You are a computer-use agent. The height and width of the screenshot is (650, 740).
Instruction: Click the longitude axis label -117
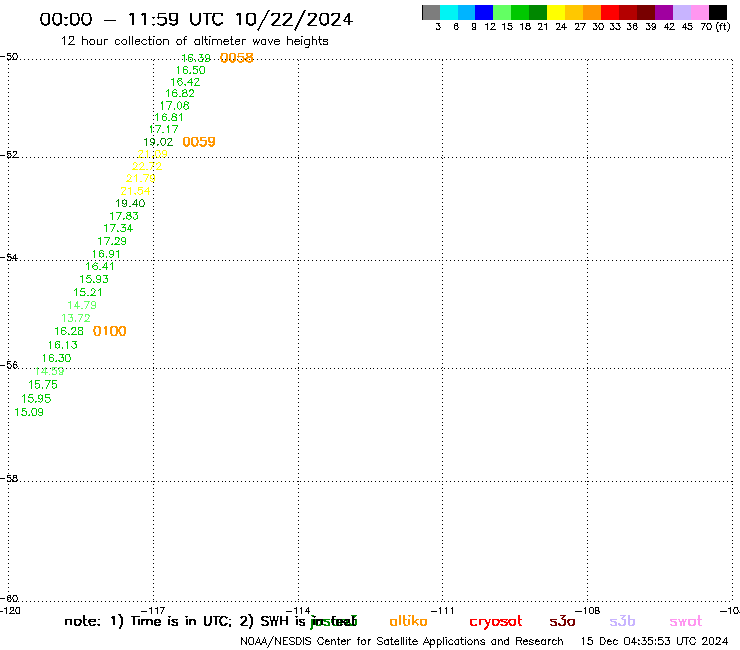tap(153, 610)
